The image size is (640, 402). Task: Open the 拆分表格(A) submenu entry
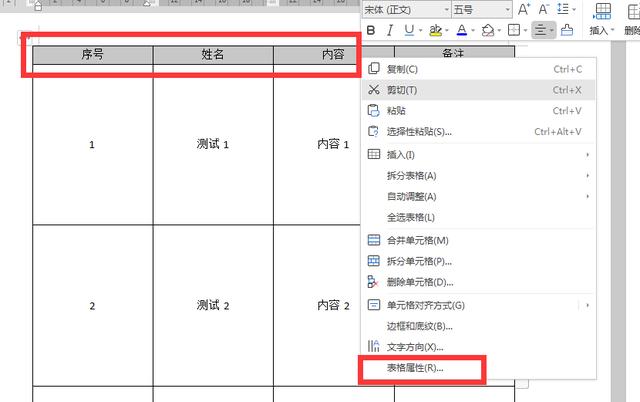pos(478,175)
